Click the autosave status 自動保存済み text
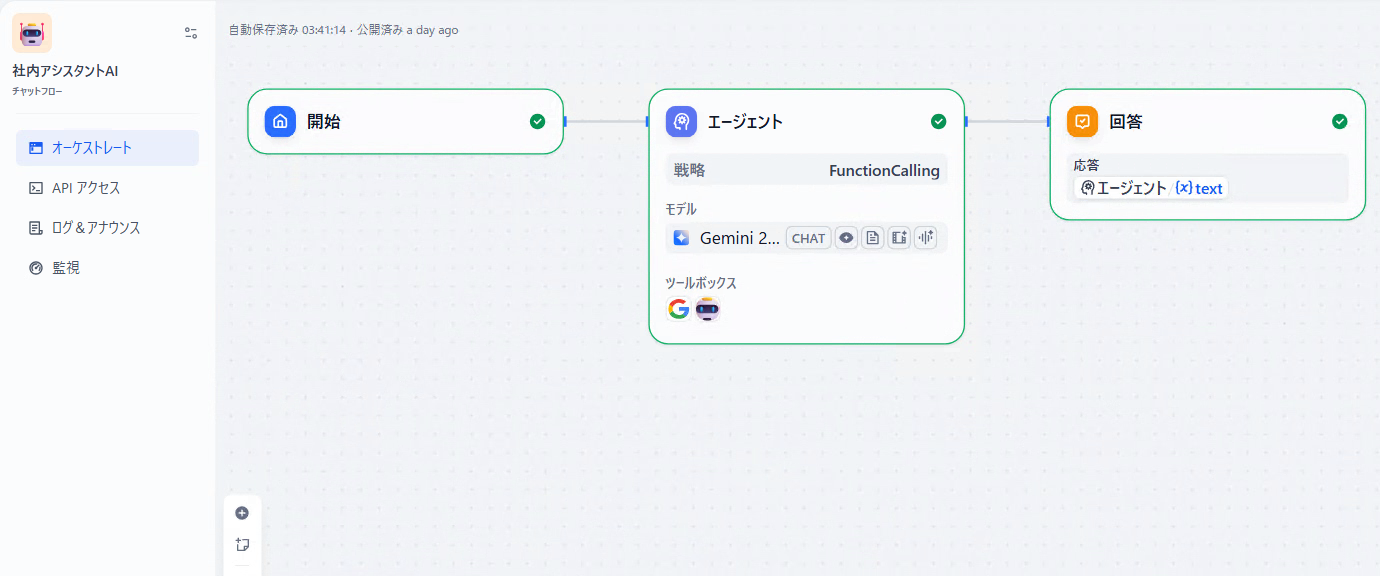 click(x=263, y=30)
